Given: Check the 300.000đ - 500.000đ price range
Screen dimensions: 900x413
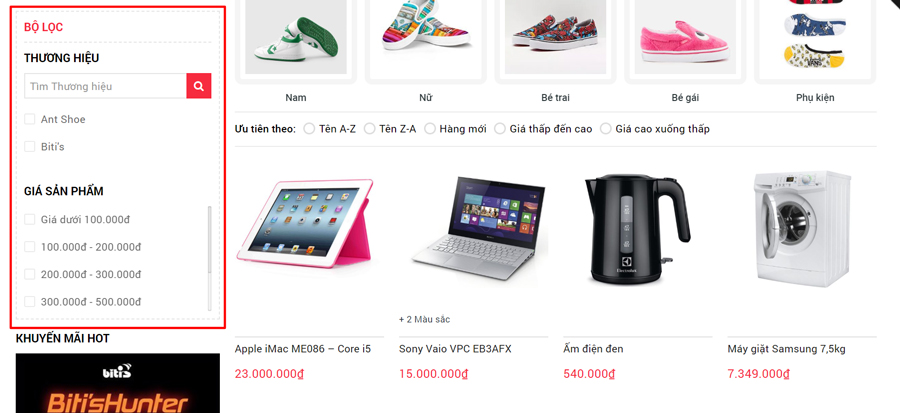Looking at the screenshot, I should tap(30, 302).
